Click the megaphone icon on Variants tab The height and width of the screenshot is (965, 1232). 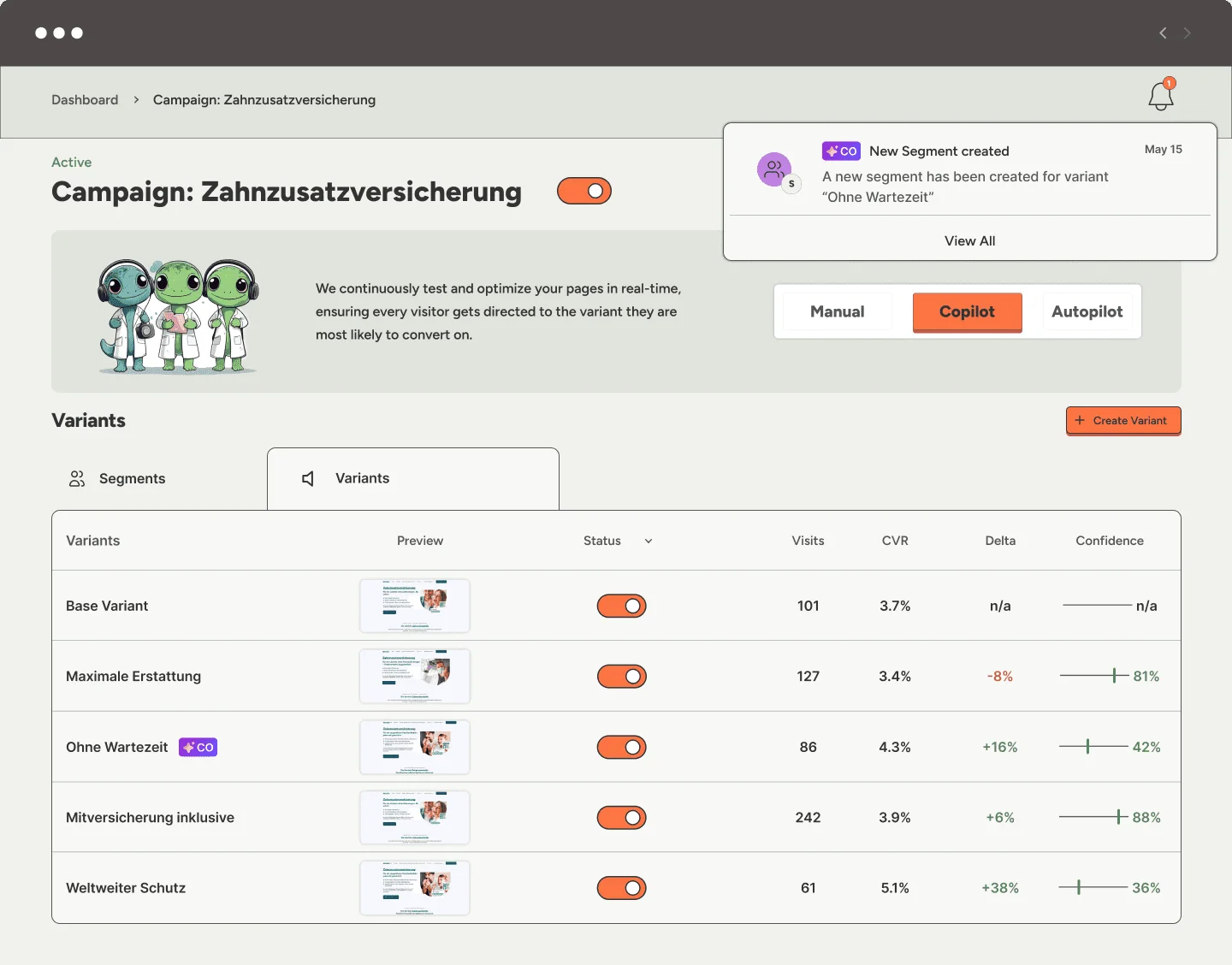[x=308, y=478]
